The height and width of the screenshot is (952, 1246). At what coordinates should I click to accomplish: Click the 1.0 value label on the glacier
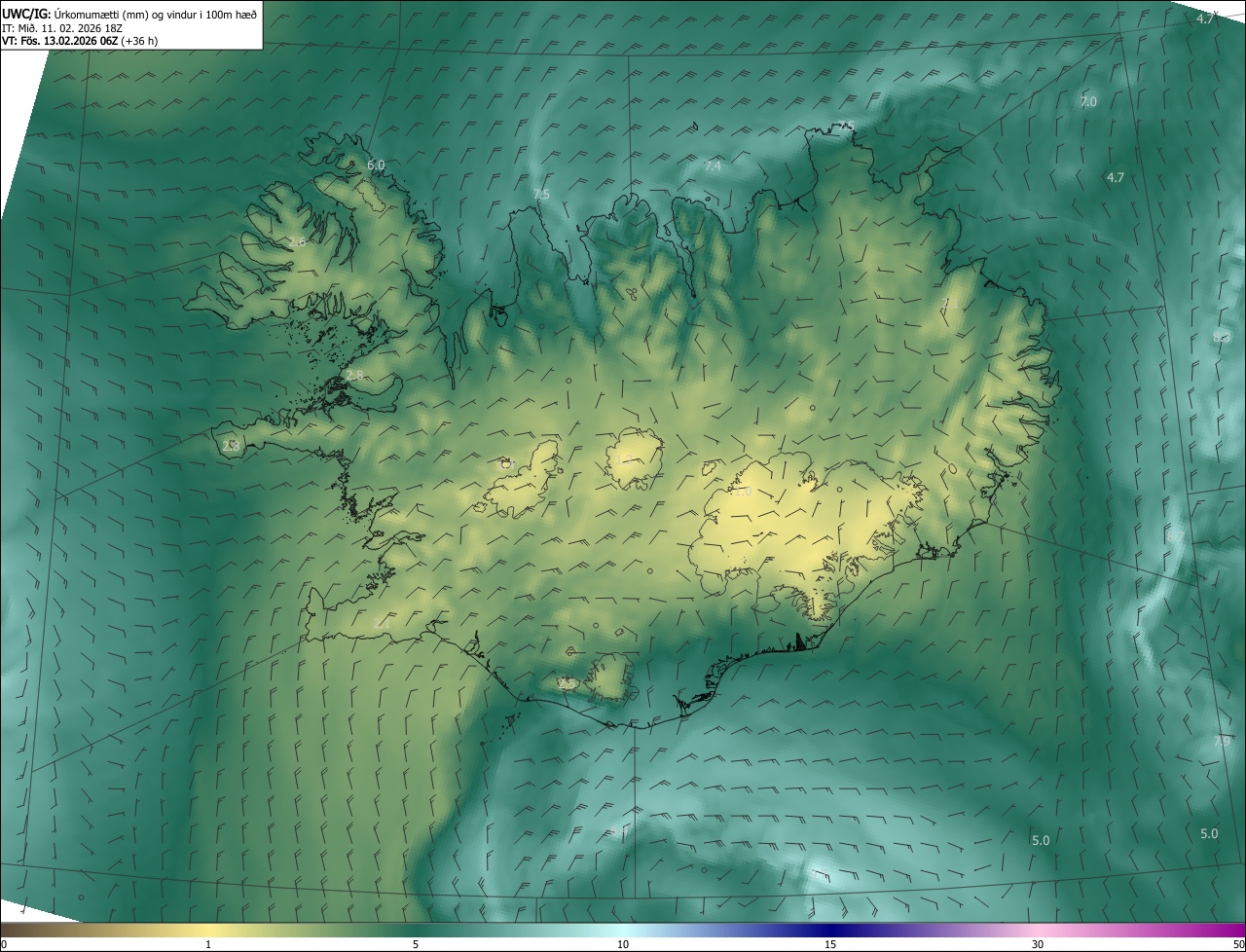point(743,492)
